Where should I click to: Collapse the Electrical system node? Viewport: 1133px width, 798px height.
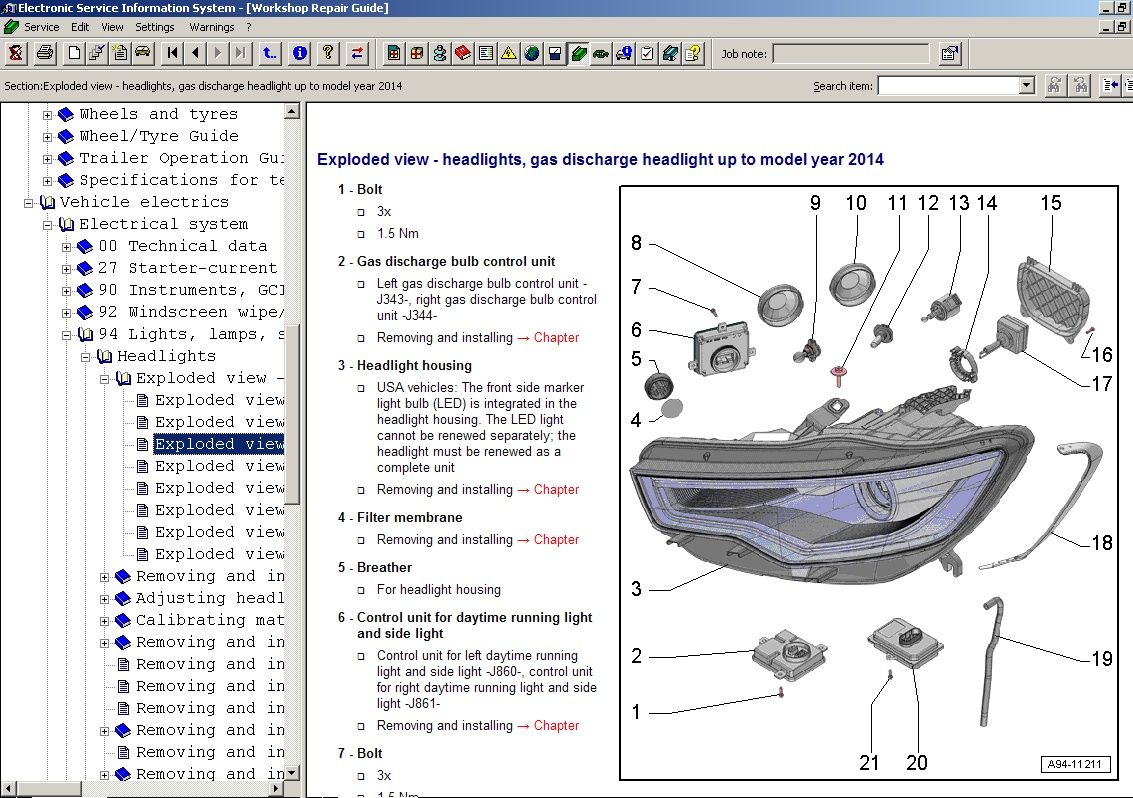pos(47,225)
